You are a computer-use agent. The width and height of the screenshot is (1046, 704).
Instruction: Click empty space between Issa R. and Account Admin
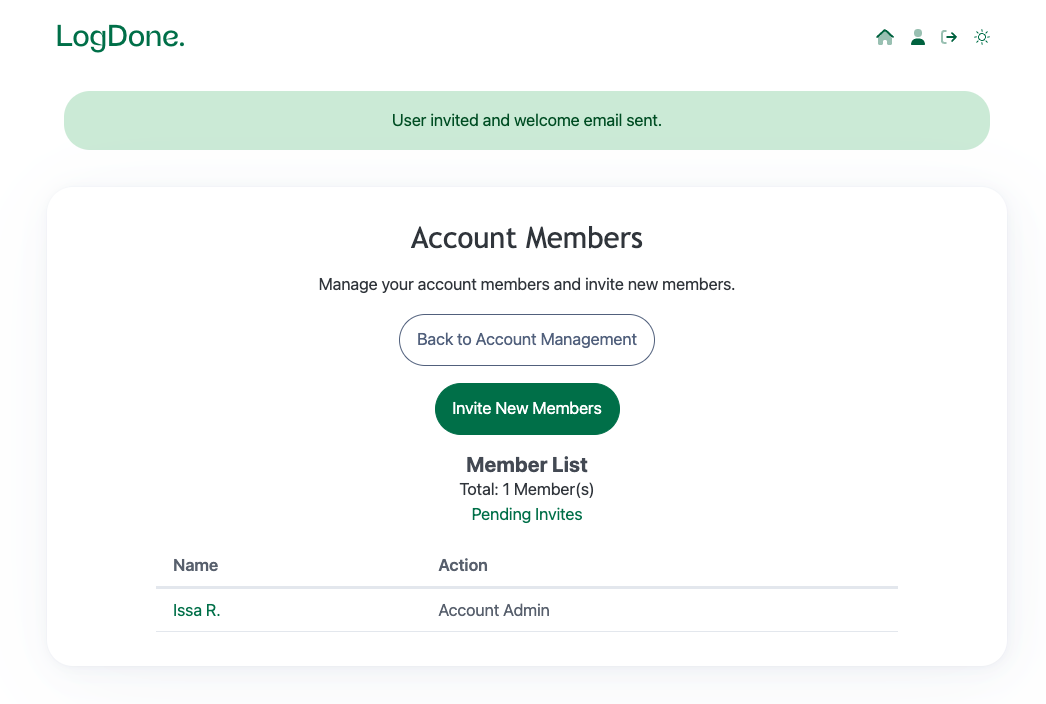coord(330,610)
